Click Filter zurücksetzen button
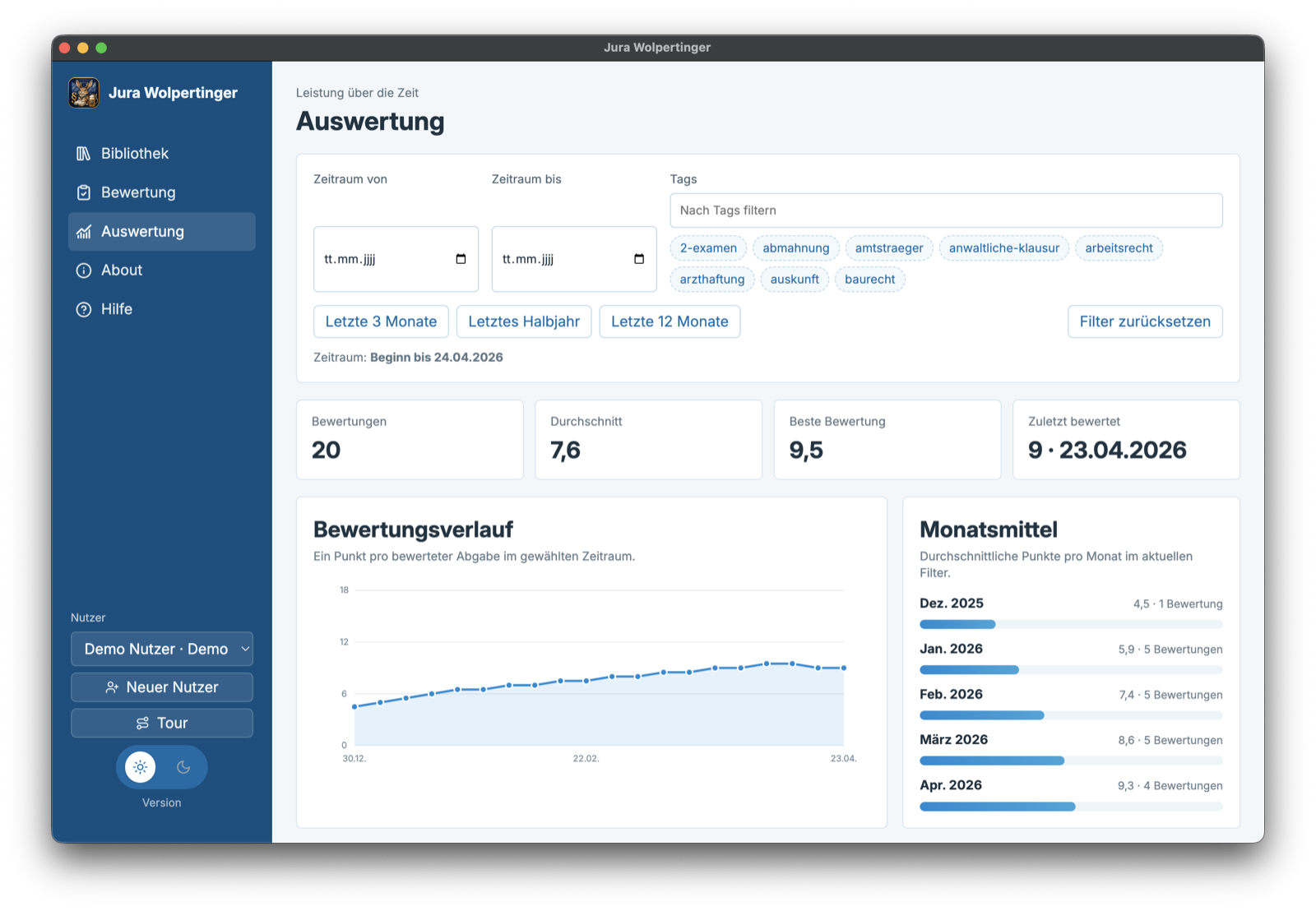1316x911 pixels. pos(1145,321)
